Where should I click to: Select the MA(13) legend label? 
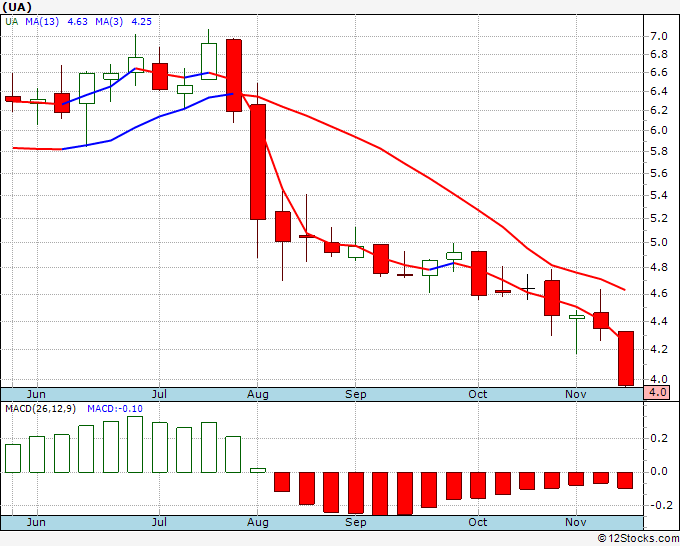click(42, 22)
